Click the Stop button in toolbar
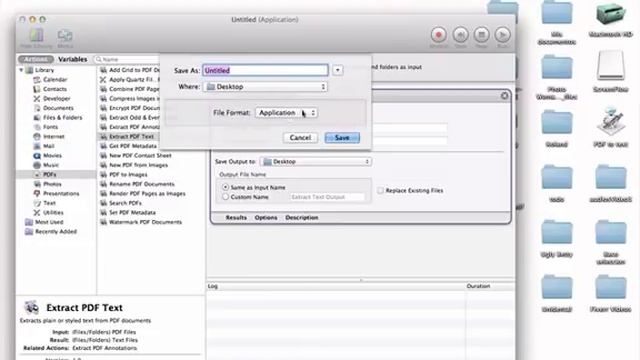Viewport: 640px width, 360px height. [x=482, y=35]
